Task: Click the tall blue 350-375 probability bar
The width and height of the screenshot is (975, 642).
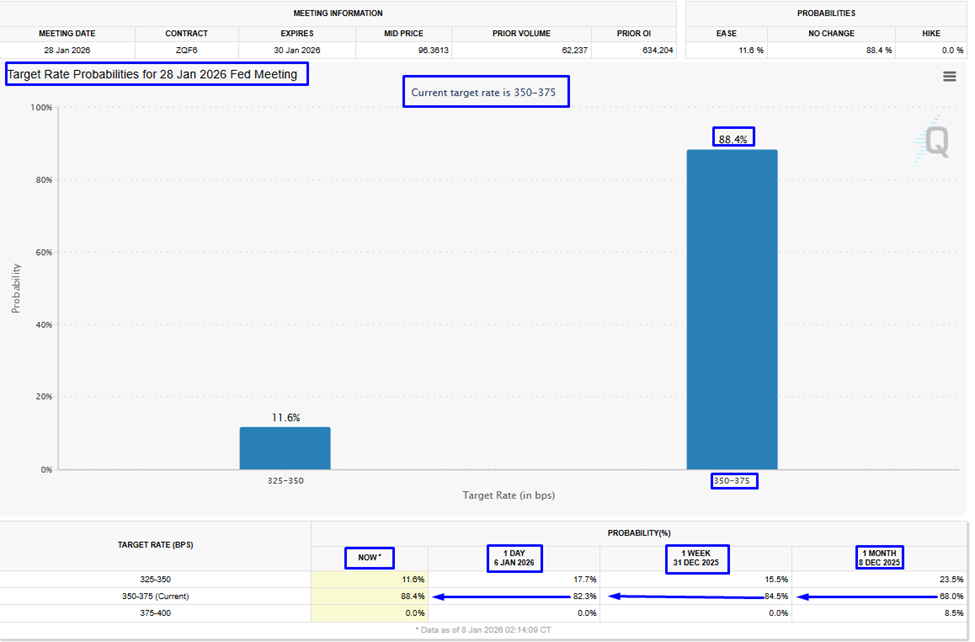Action: coord(731,308)
